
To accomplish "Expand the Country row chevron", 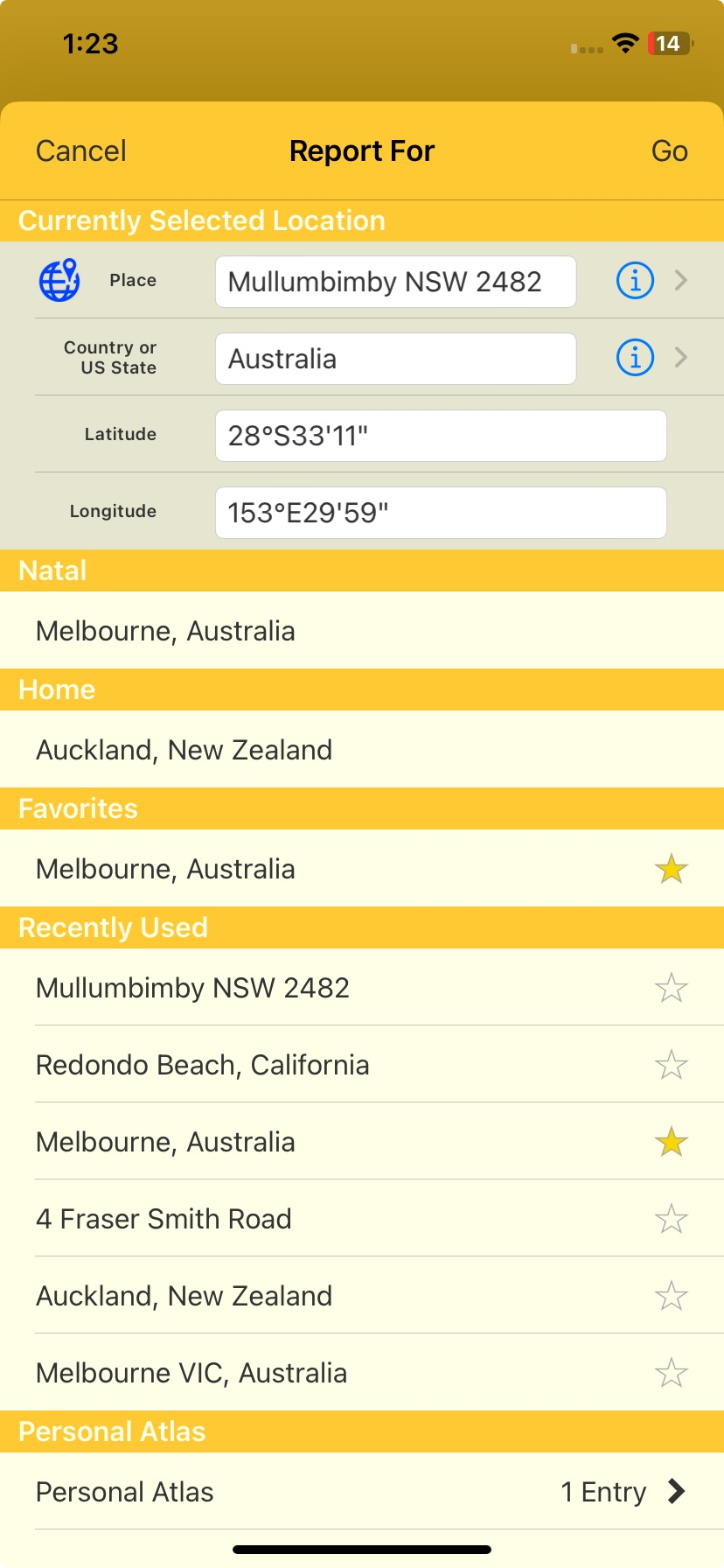I will [681, 357].
